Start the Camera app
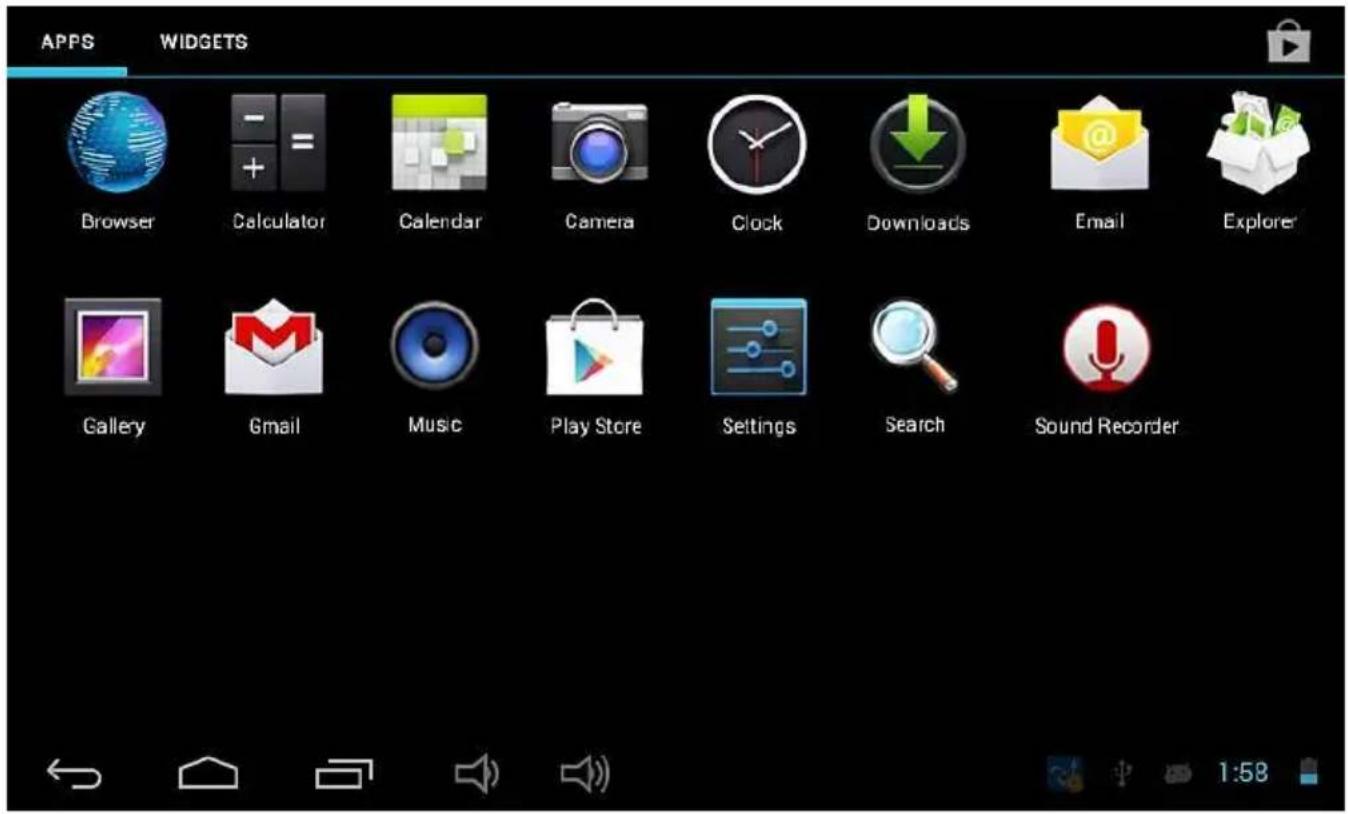This screenshot has width=1348, height=814. click(x=599, y=143)
